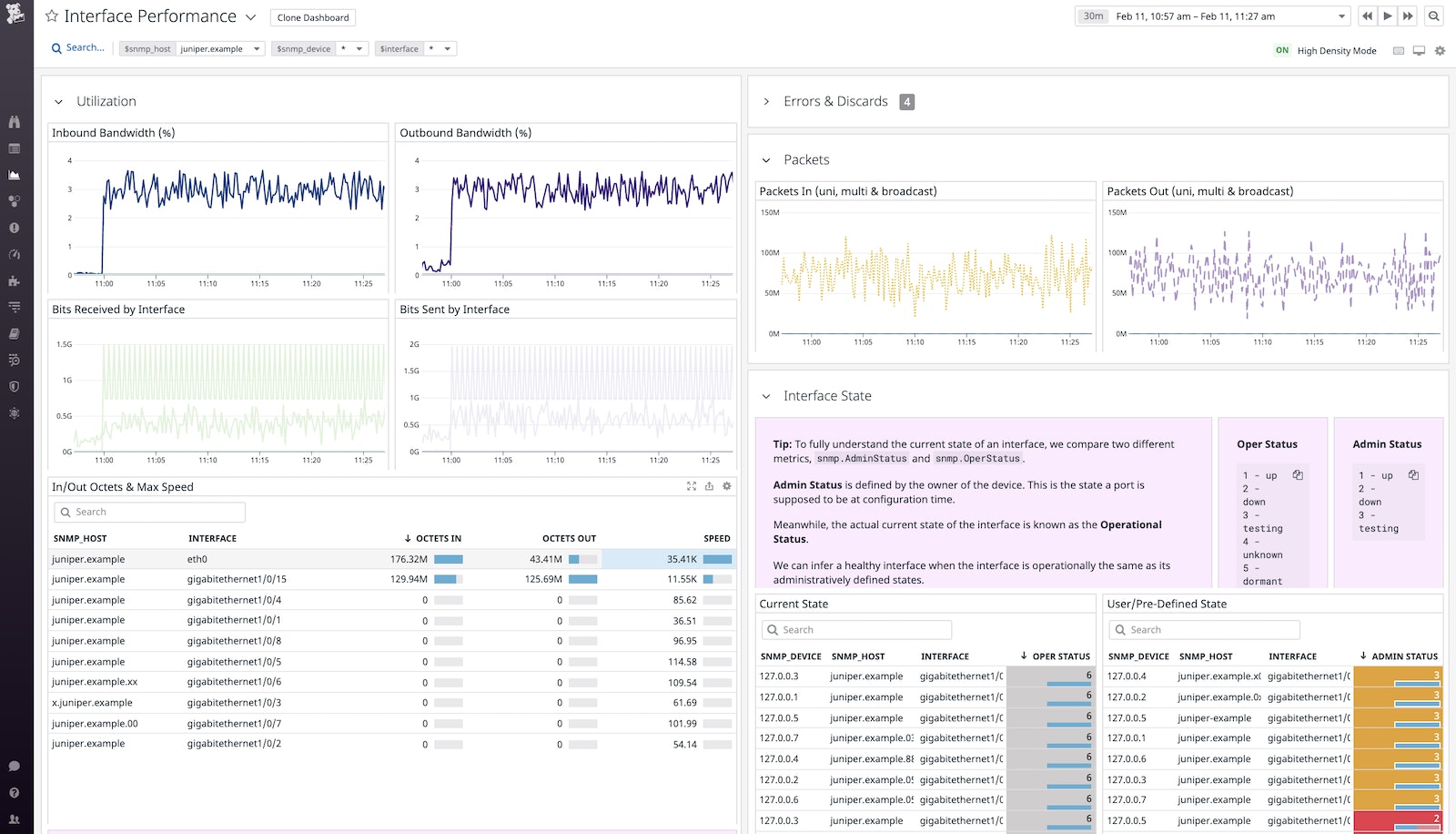1456x834 pixels.
Task: Copy the Oper Status legend values
Action: tap(1298, 474)
